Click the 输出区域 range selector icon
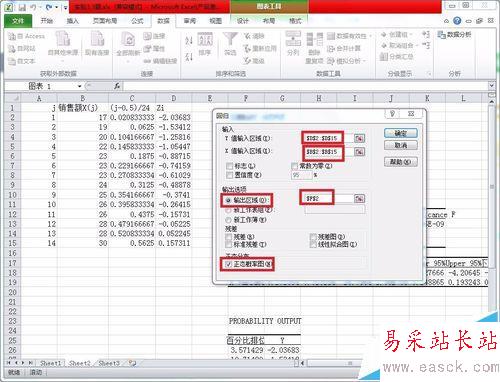The image size is (500, 382). [x=359, y=199]
